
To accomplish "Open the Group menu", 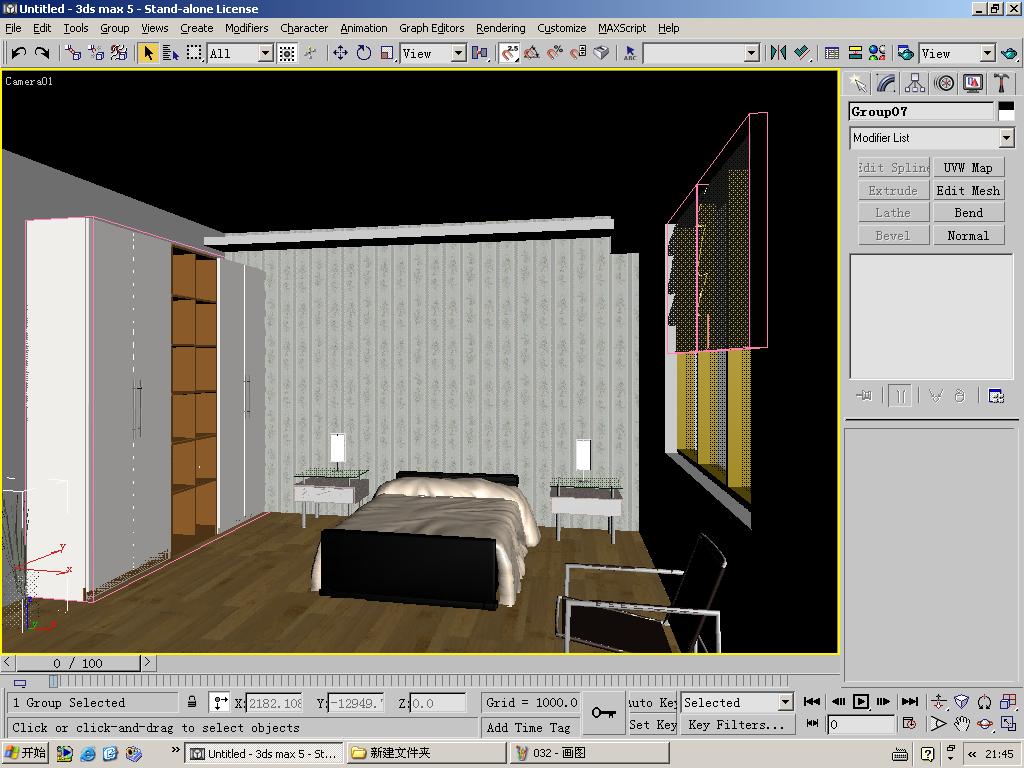I will coord(114,28).
